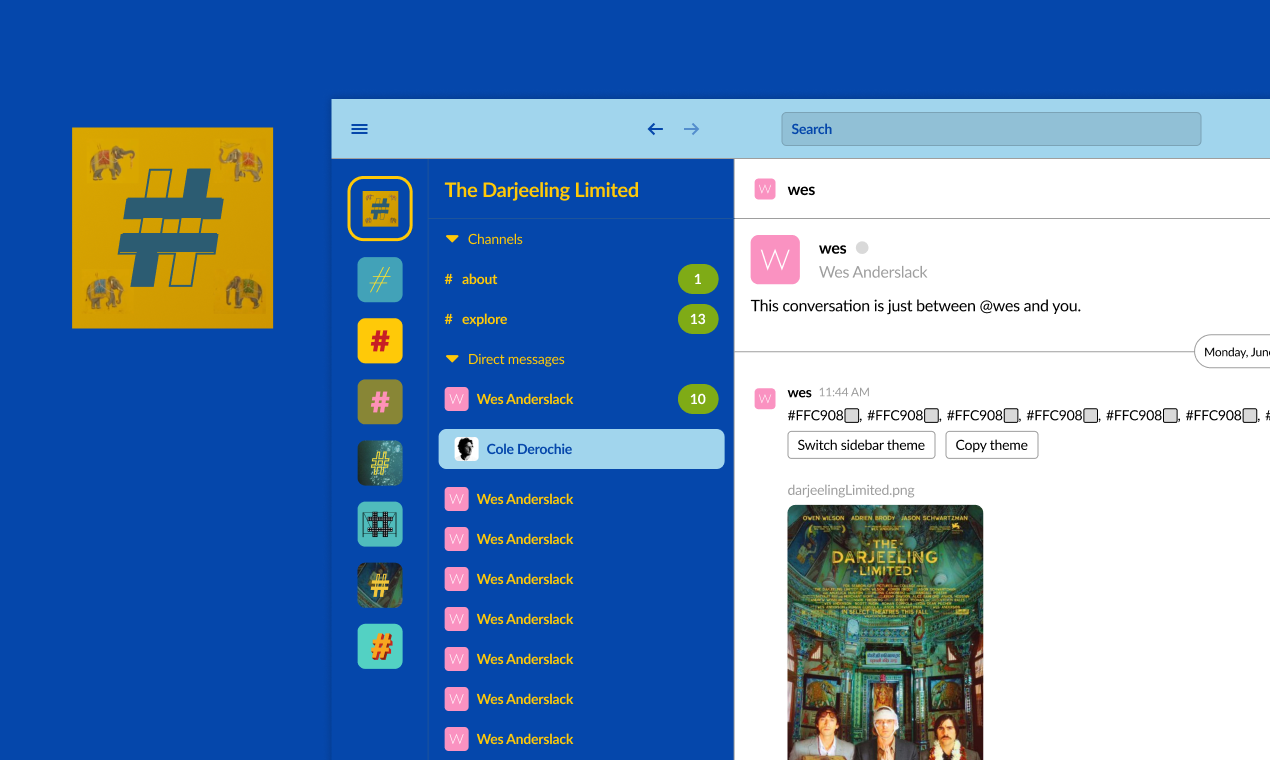The image size is (1270, 760).
Task: Collapse the Direct messages section
Action: coord(452,359)
